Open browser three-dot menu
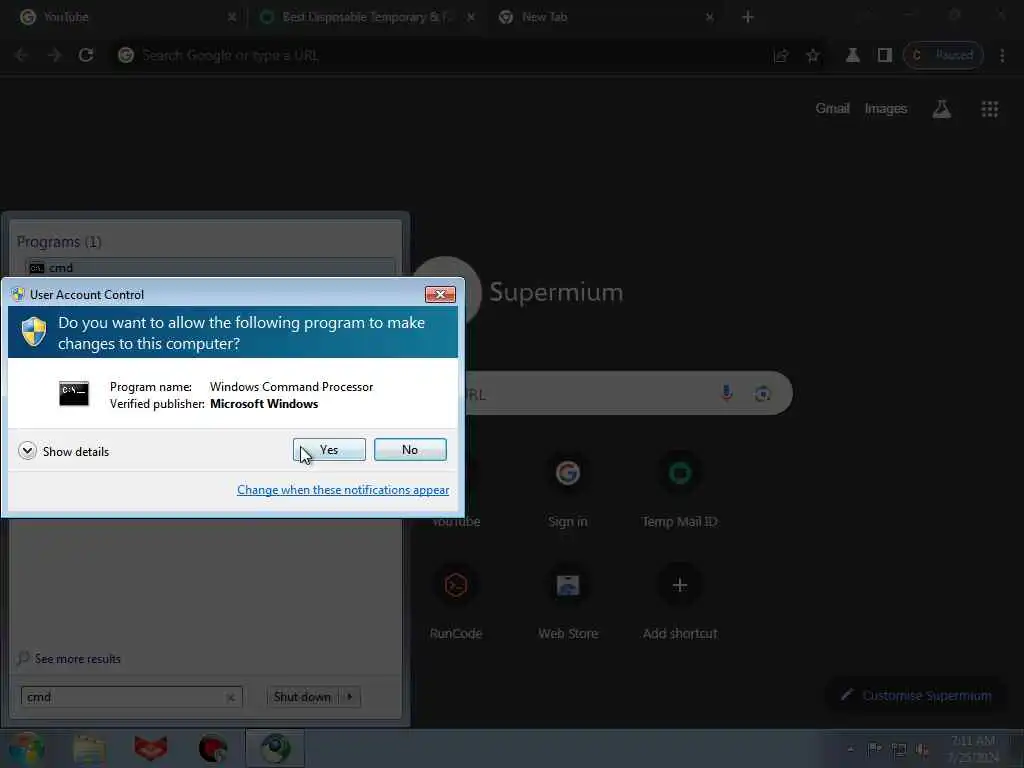 tap(1002, 56)
